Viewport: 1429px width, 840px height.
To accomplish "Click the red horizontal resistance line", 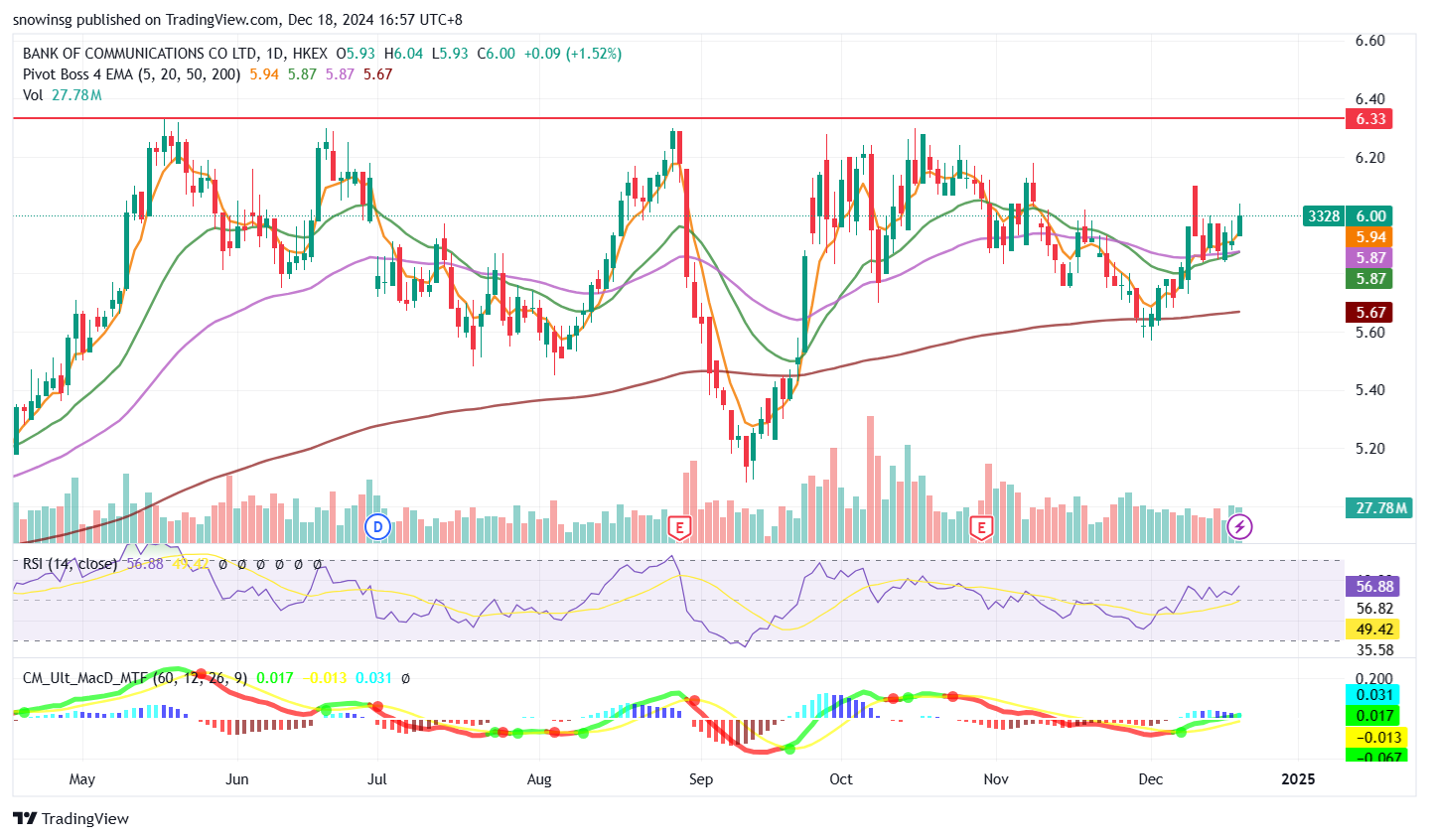I will click(678, 118).
